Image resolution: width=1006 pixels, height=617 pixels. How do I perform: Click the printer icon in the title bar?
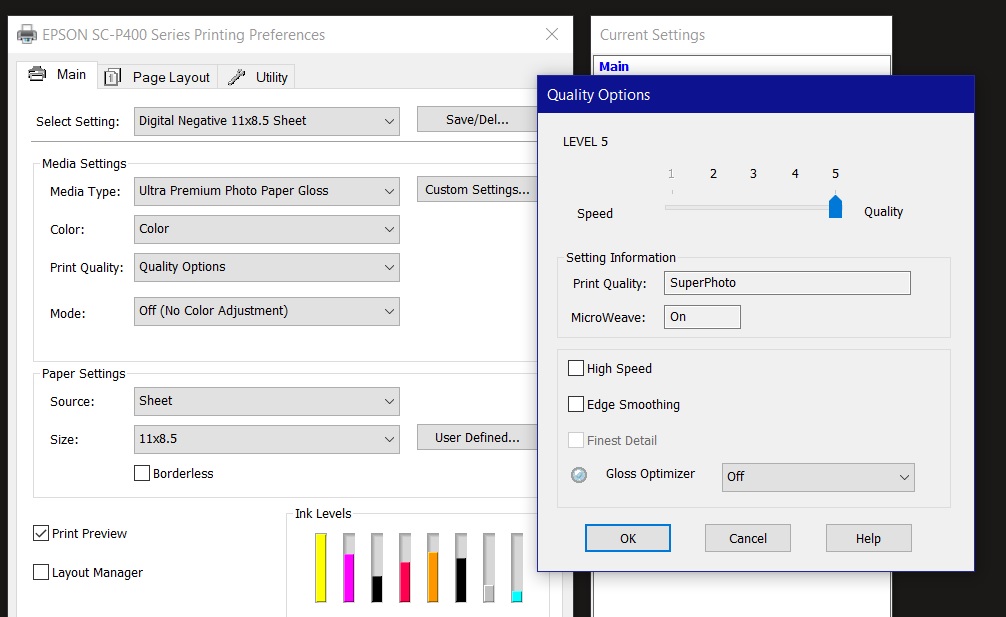coord(27,35)
